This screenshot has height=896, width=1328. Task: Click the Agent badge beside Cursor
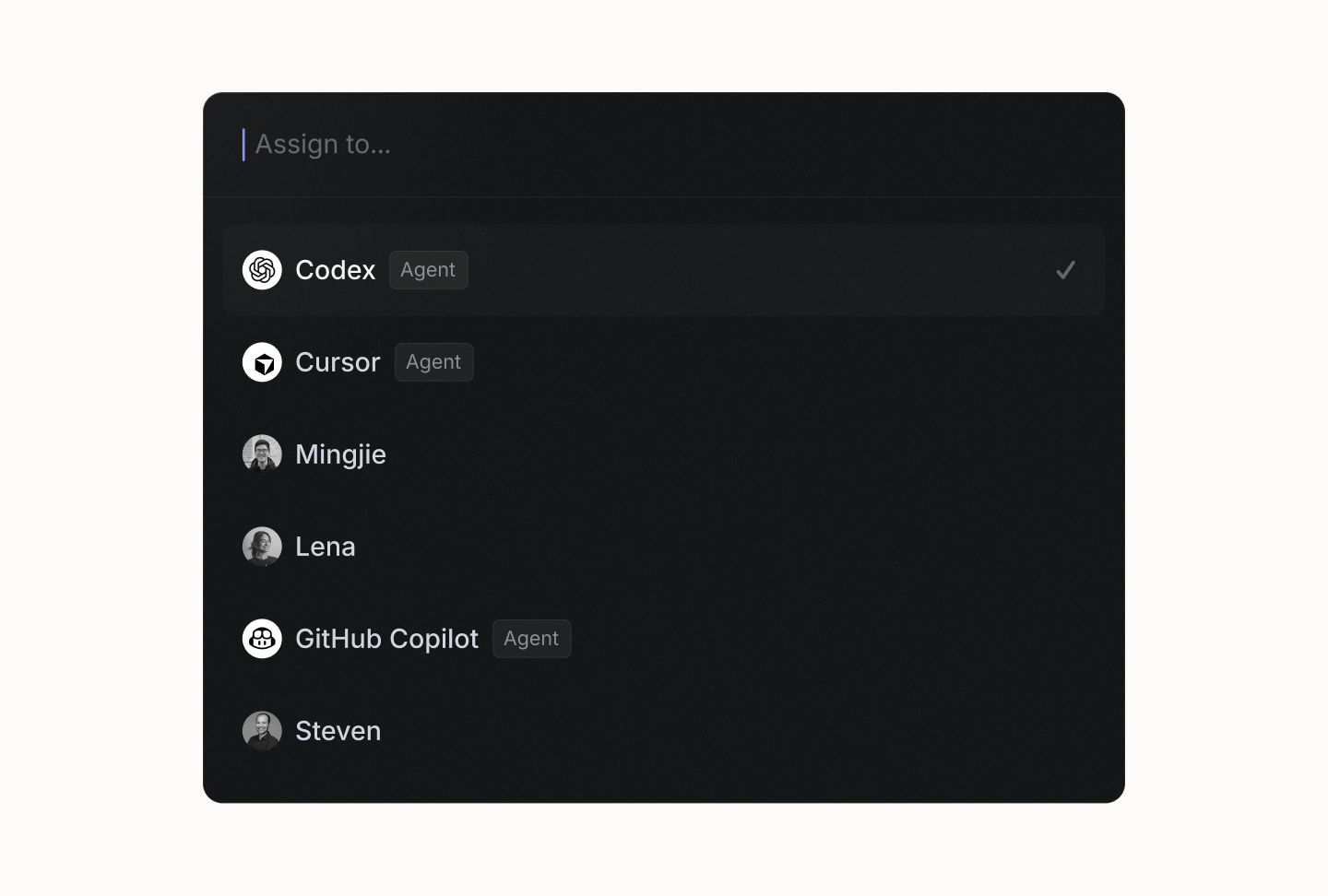pos(433,362)
